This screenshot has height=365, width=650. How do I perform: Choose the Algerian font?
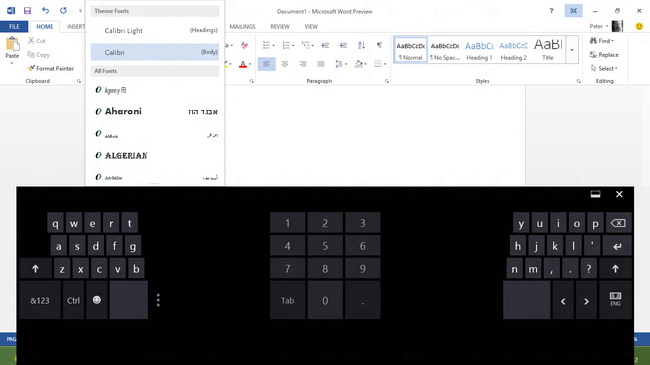tap(155, 156)
